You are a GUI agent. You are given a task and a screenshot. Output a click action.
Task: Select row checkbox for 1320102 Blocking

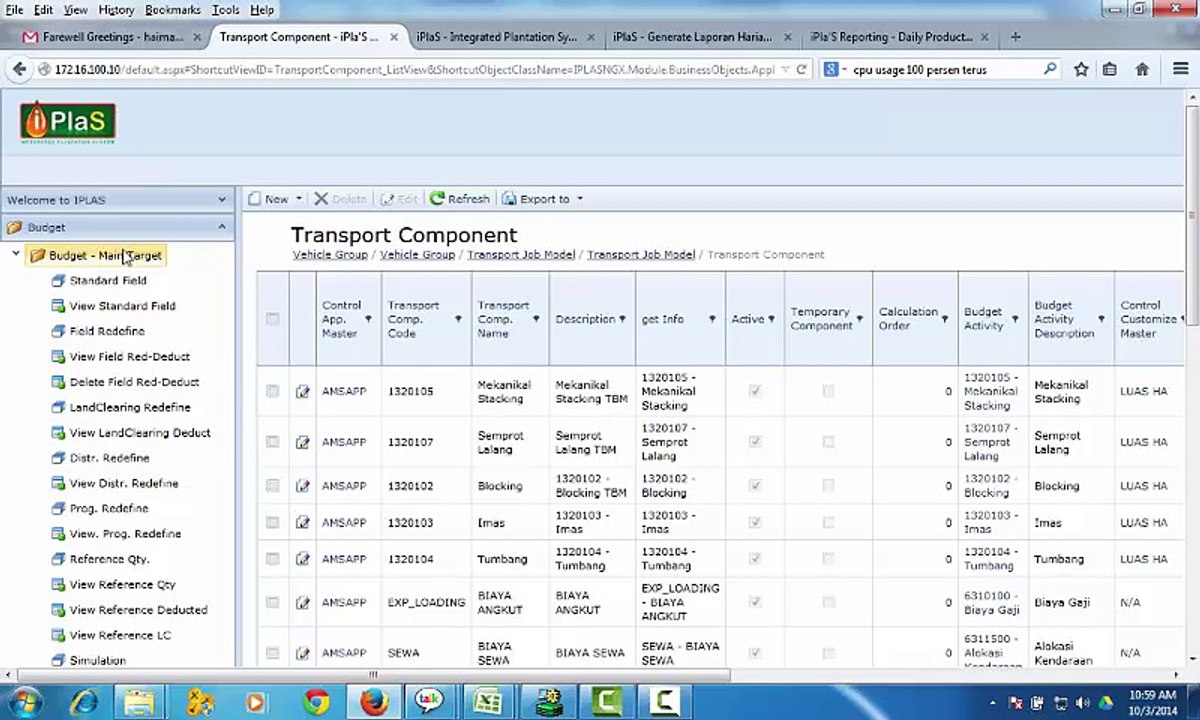(273, 486)
